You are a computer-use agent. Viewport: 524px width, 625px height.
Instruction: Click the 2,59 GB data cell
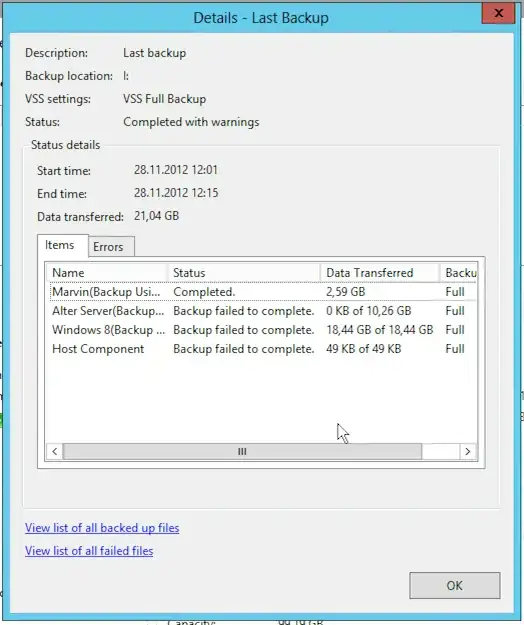[x=345, y=292]
